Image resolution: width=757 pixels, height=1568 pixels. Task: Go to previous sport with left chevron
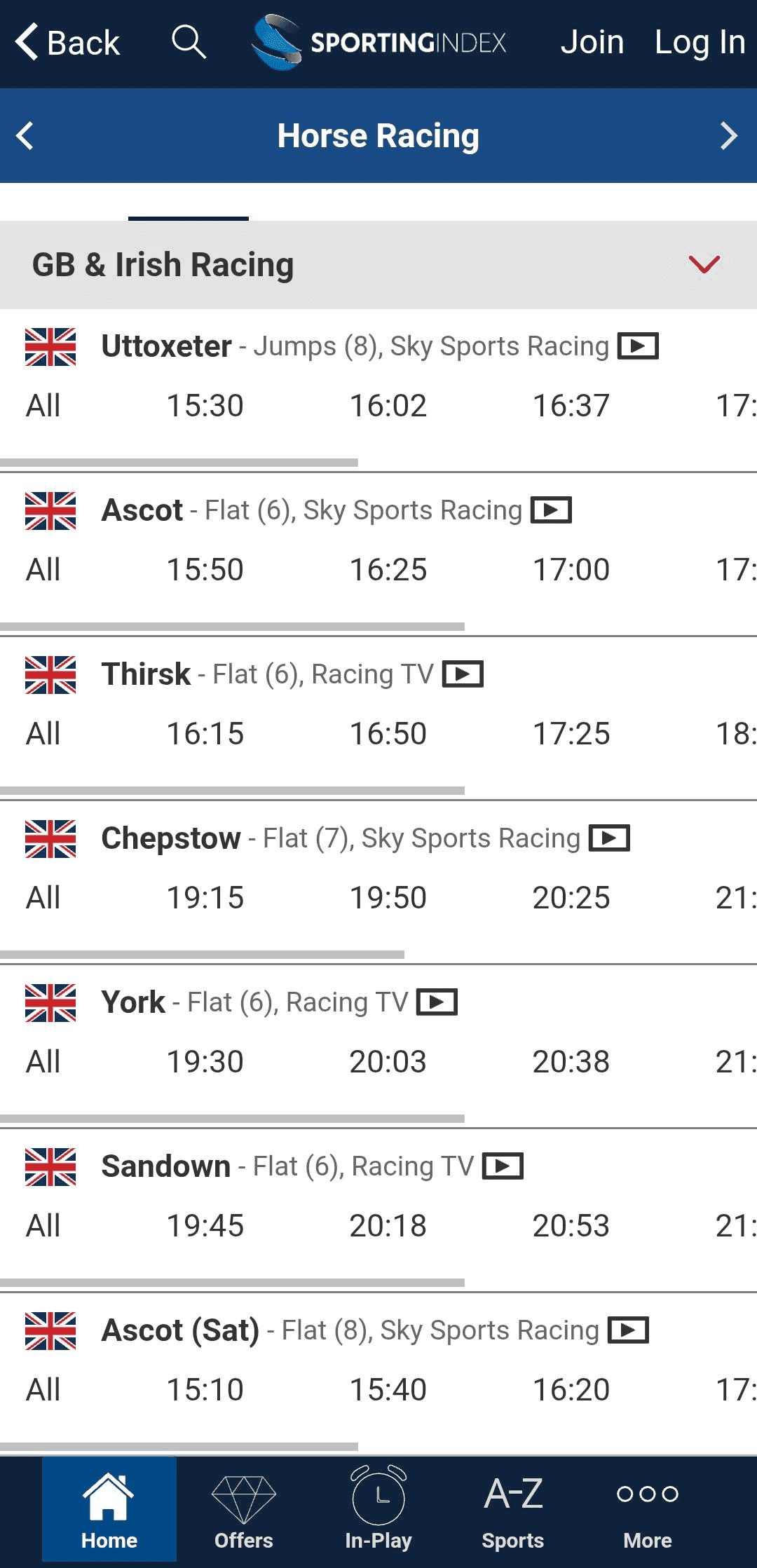25,136
